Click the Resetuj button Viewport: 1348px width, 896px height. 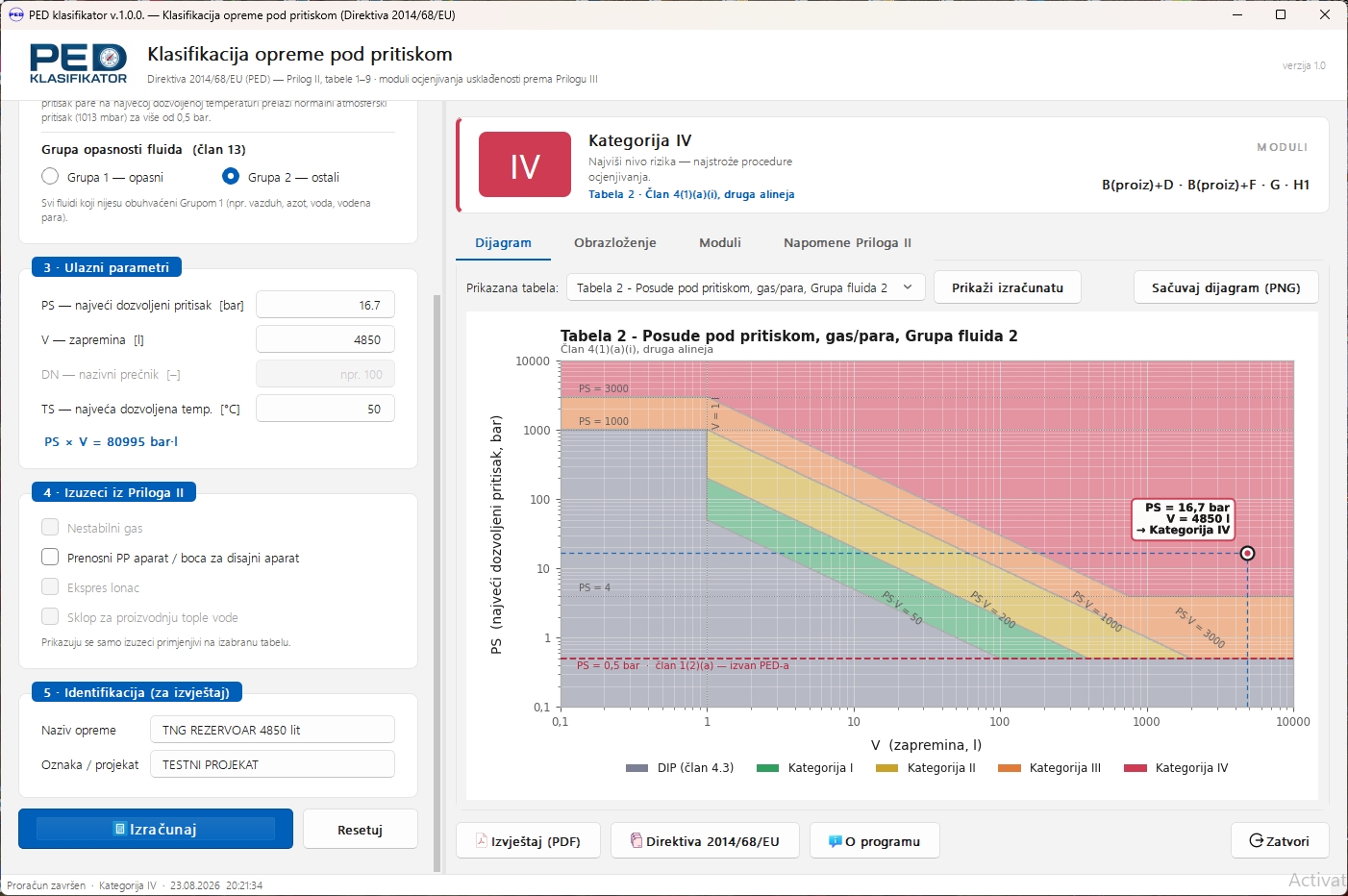tap(361, 830)
